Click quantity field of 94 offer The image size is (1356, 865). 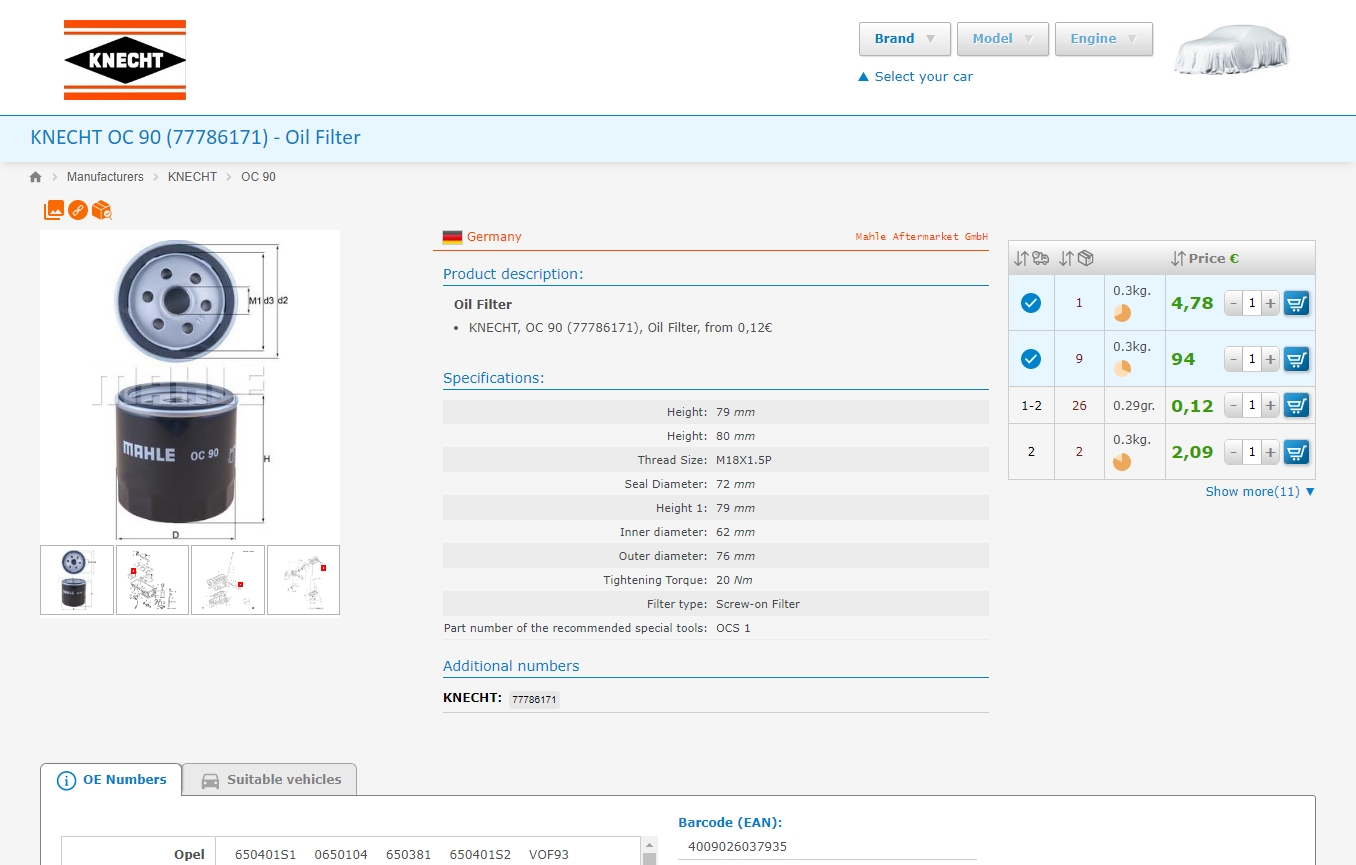tap(1252, 359)
